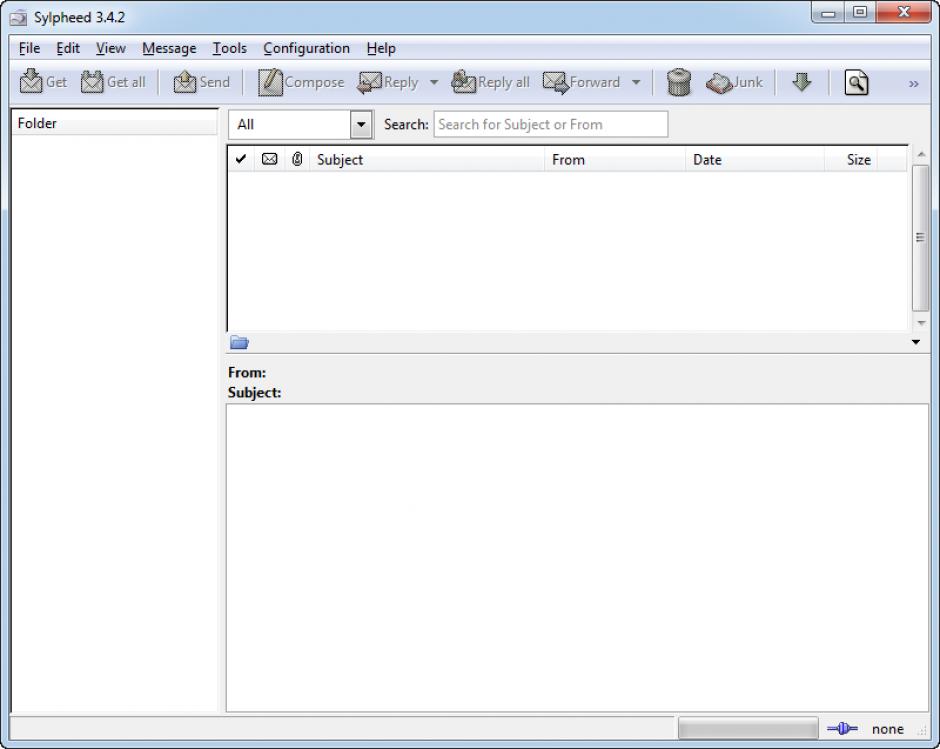Click the From column header
The width and height of the screenshot is (940, 749).
click(615, 160)
